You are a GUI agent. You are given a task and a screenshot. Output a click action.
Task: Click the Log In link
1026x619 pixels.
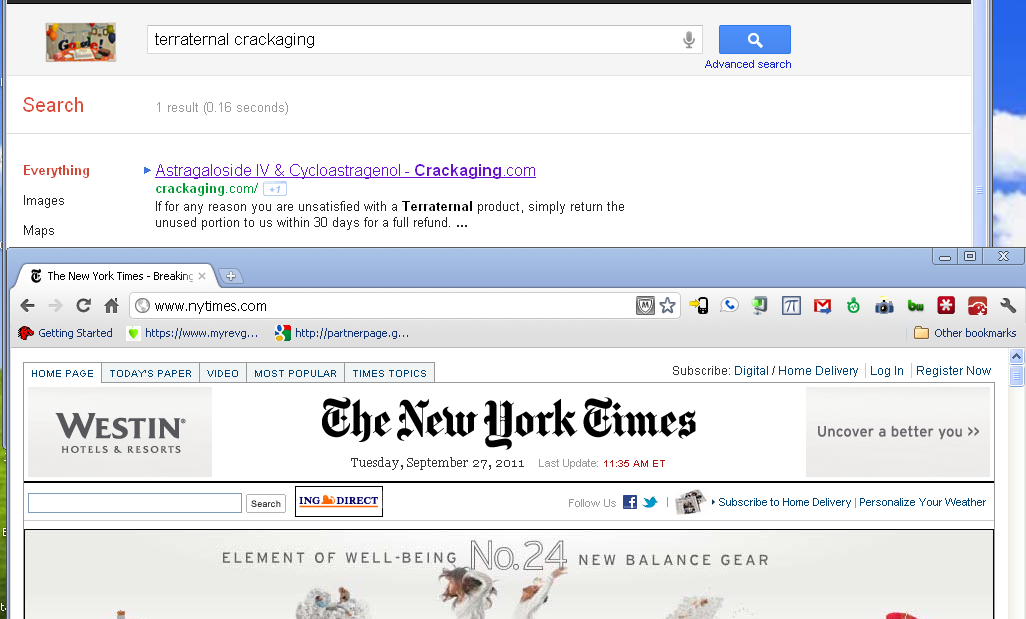[887, 371]
